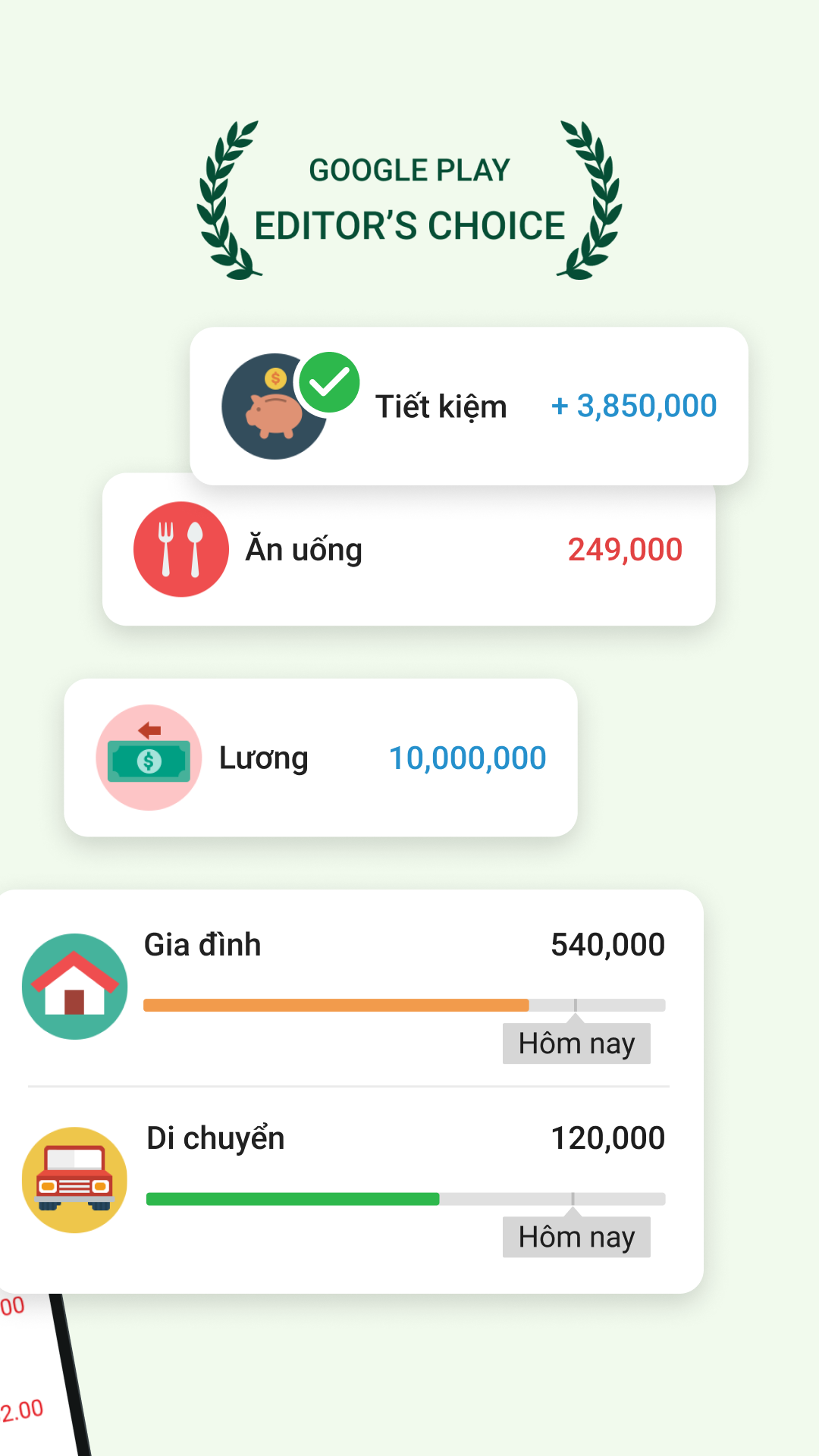819x1456 pixels.
Task: Open the Lương income entry
Action: (321, 758)
